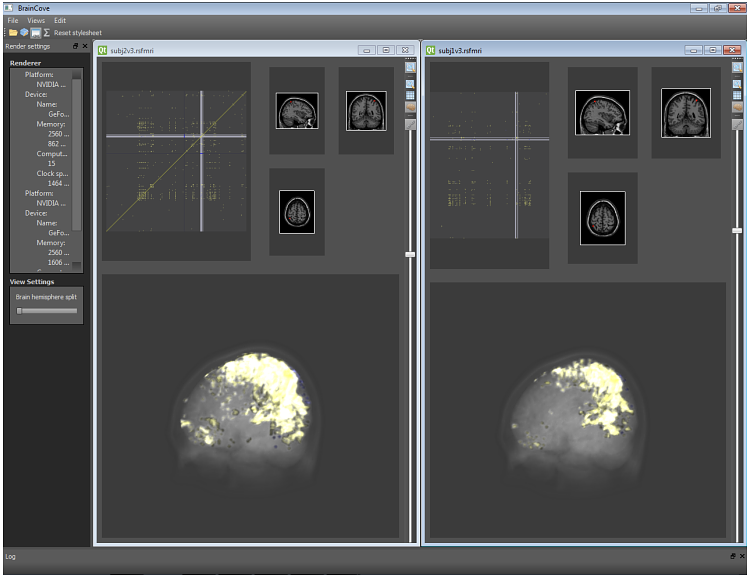Select the sagittal MRI slice in subj2v3
Screen dimensions: 748x578
click(297, 111)
